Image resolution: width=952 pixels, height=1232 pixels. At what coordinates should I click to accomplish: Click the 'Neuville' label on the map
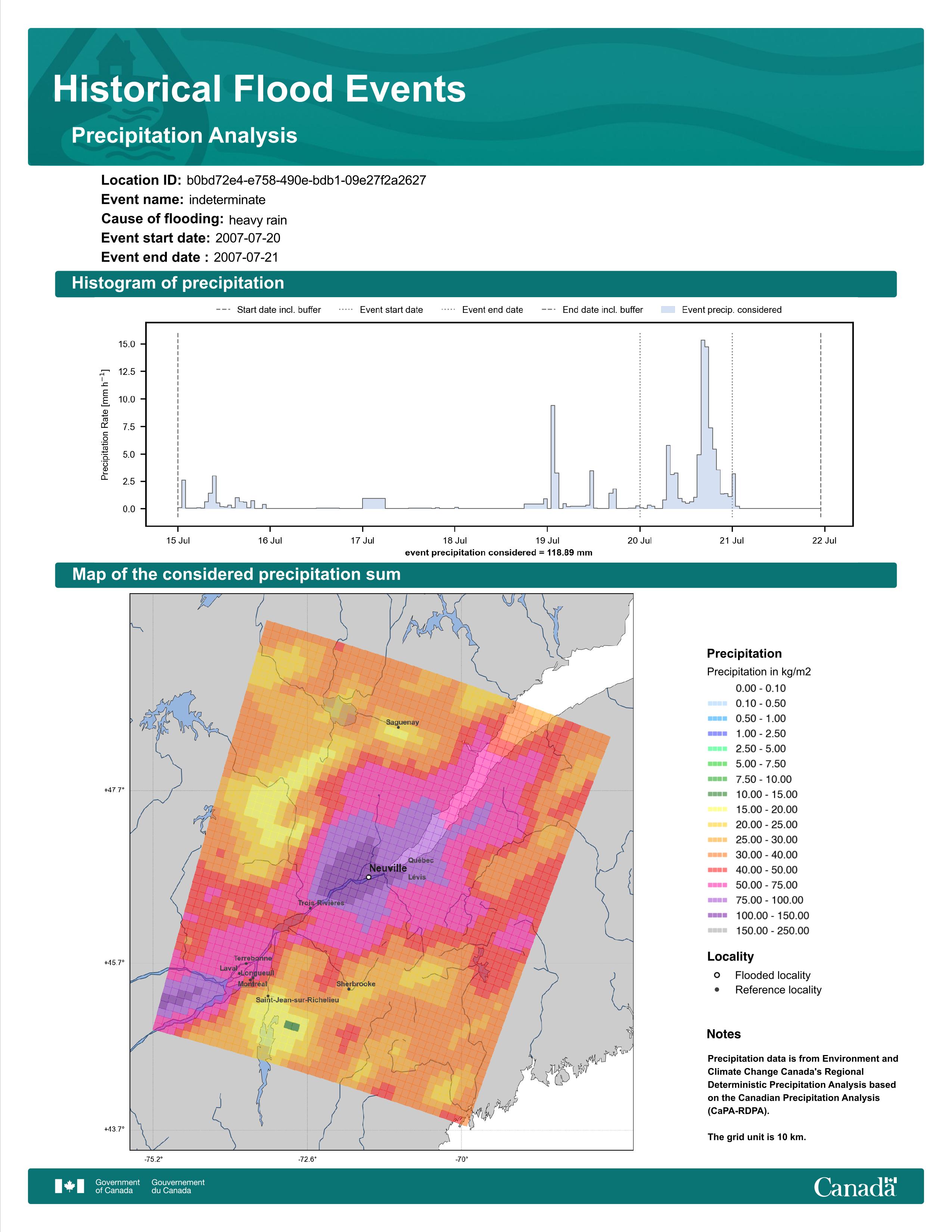click(388, 868)
